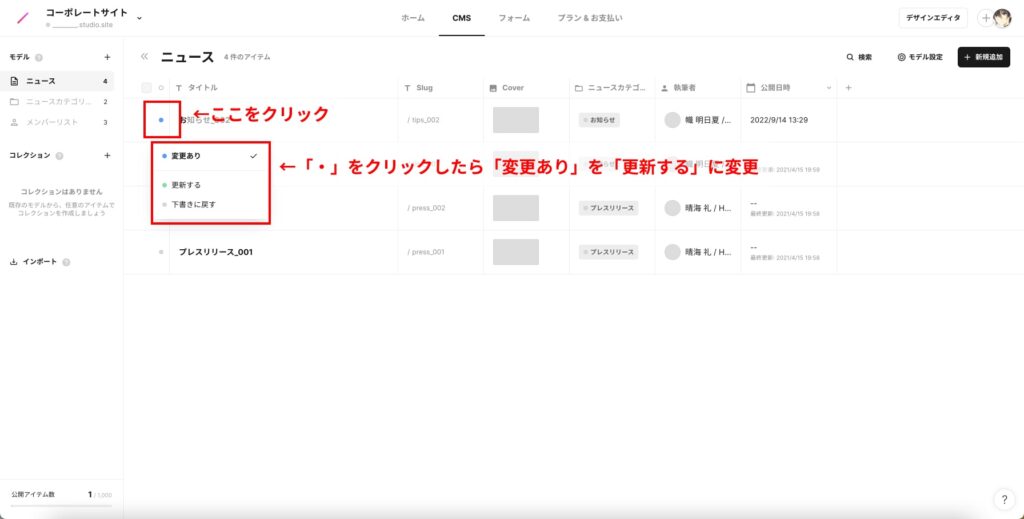Click the status dot of プレスリリース_001
The width and height of the screenshot is (1024, 519).
coord(161,252)
